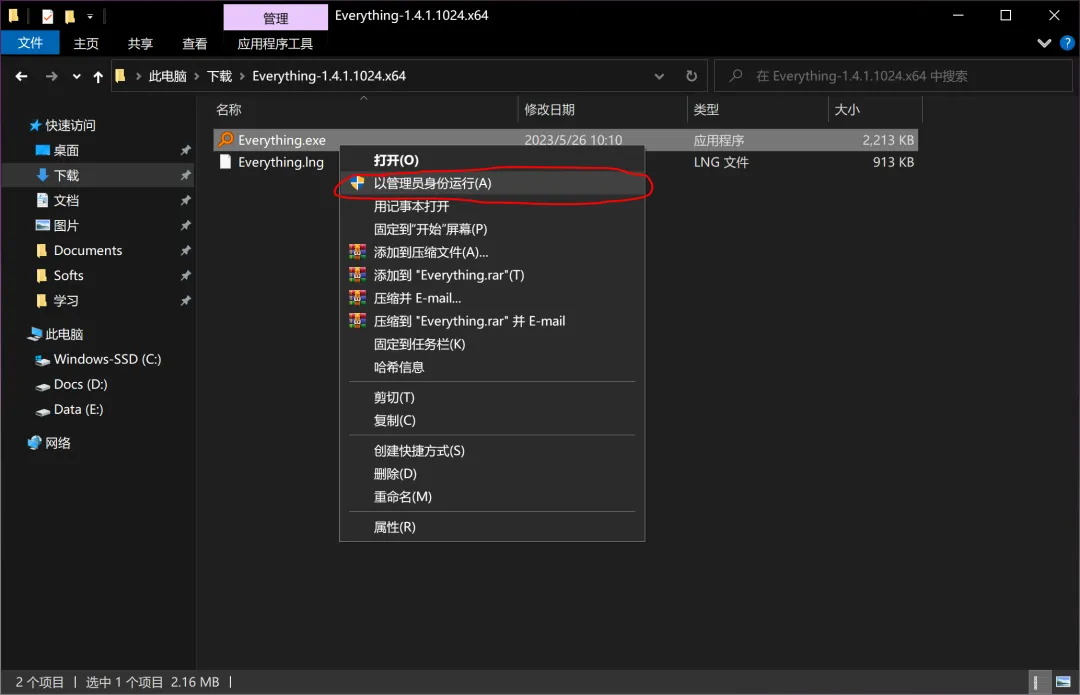1080x695 pixels.
Task: Click the folder icon in address bar
Action: click(x=120, y=76)
